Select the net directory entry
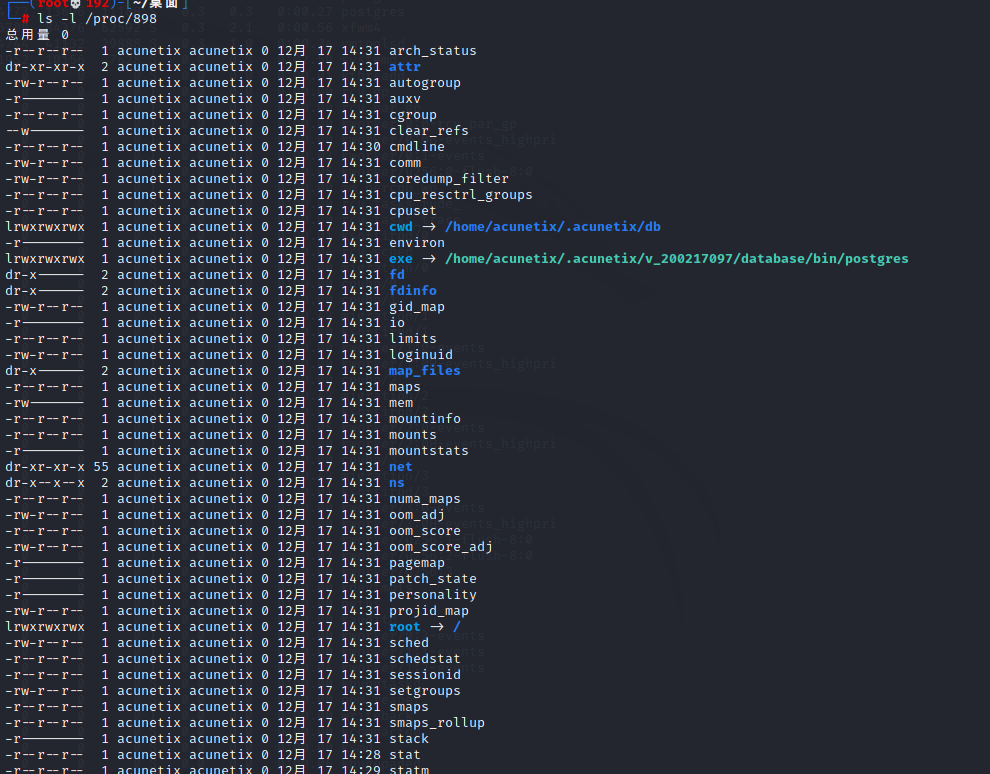990x774 pixels. tap(400, 467)
